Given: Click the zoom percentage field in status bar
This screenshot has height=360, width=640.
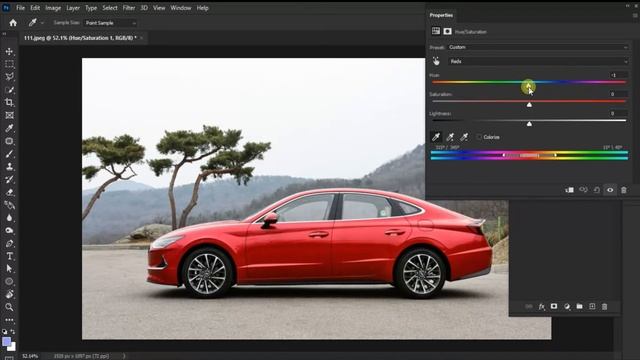Looking at the screenshot, I should pos(30,356).
